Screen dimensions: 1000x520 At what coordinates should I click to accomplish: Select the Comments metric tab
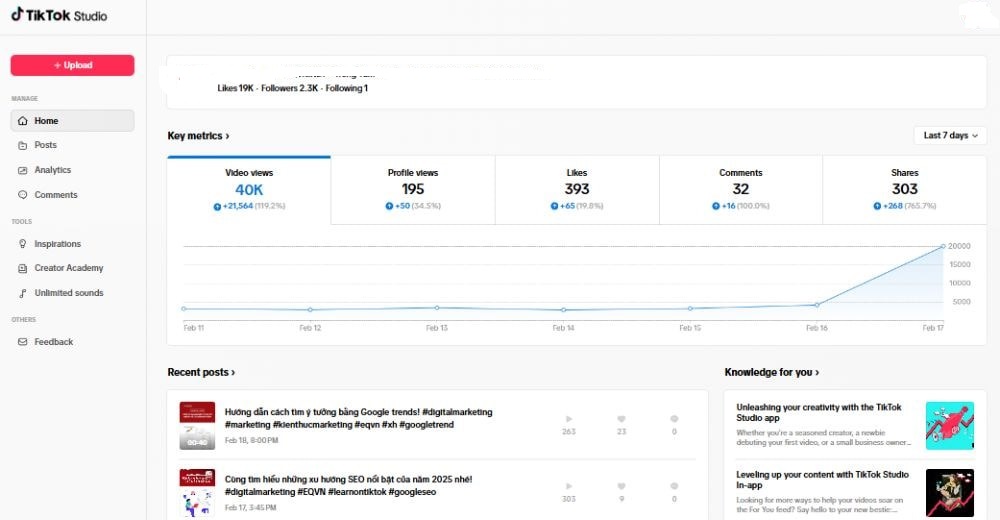pyautogui.click(x=740, y=190)
